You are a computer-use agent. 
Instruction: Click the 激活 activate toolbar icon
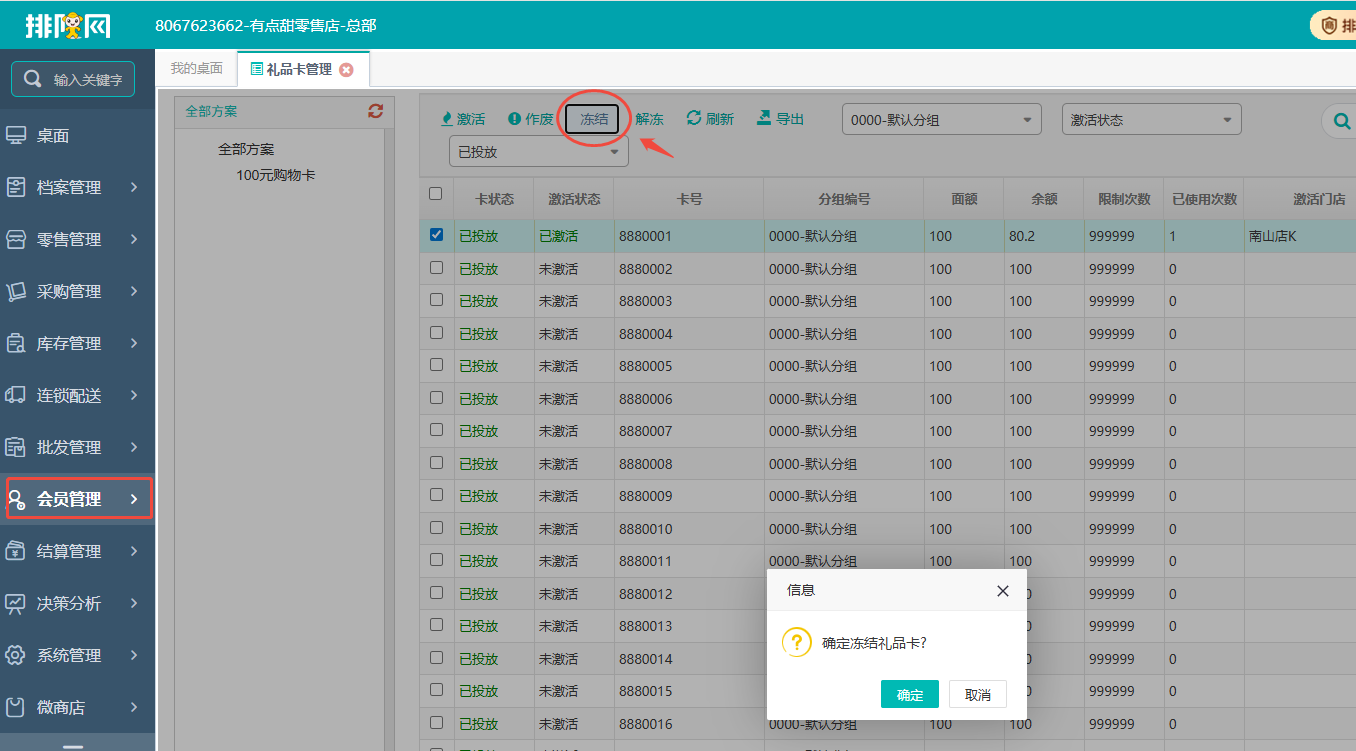click(447, 119)
